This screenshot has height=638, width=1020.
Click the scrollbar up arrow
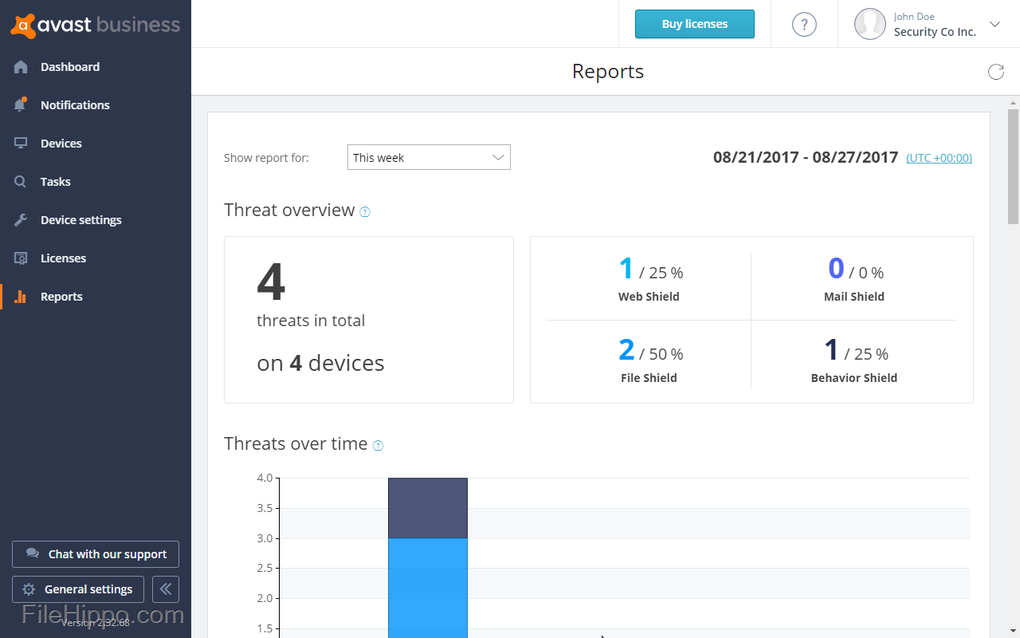[1013, 103]
